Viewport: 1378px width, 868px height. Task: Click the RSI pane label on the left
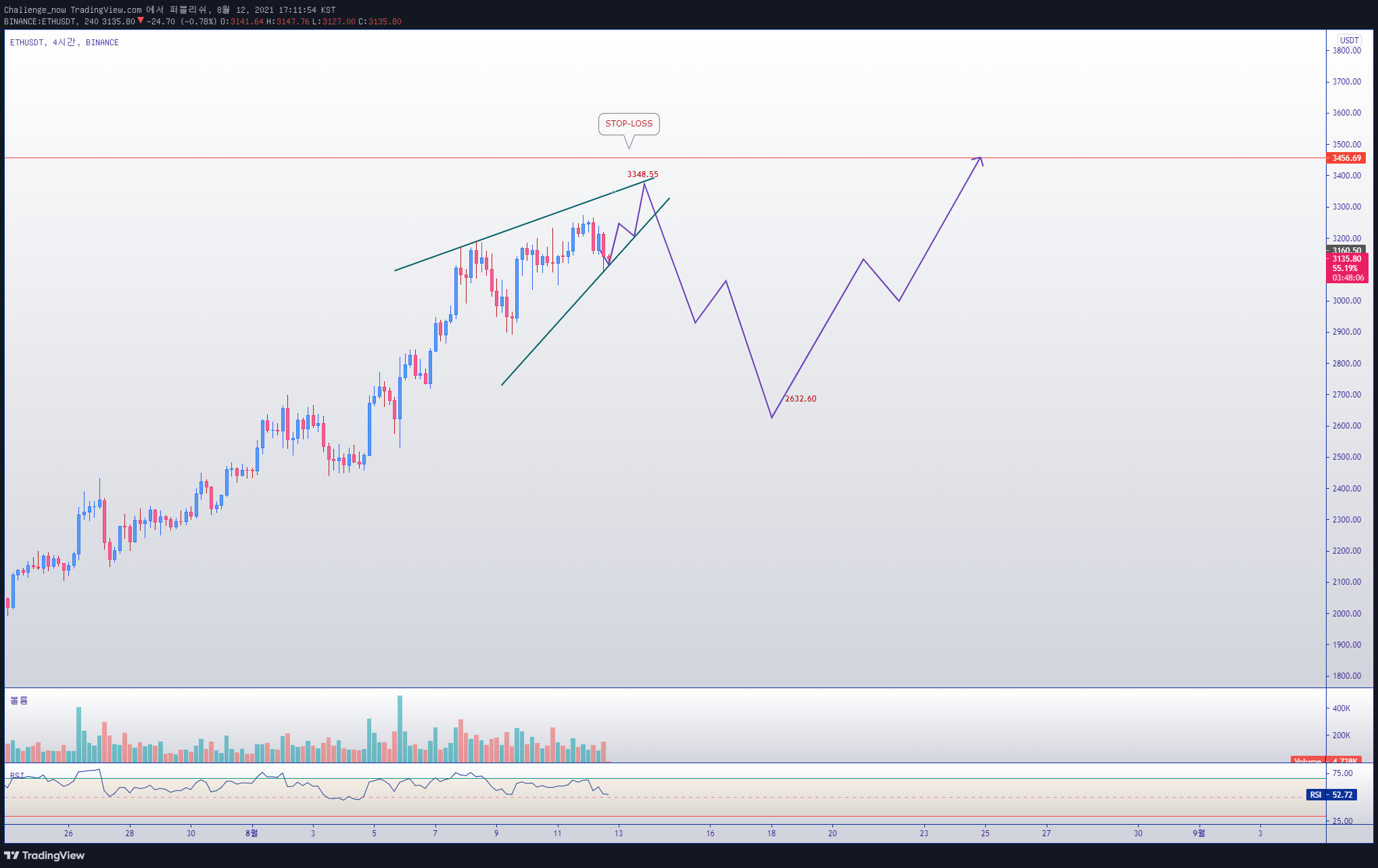[x=17, y=775]
